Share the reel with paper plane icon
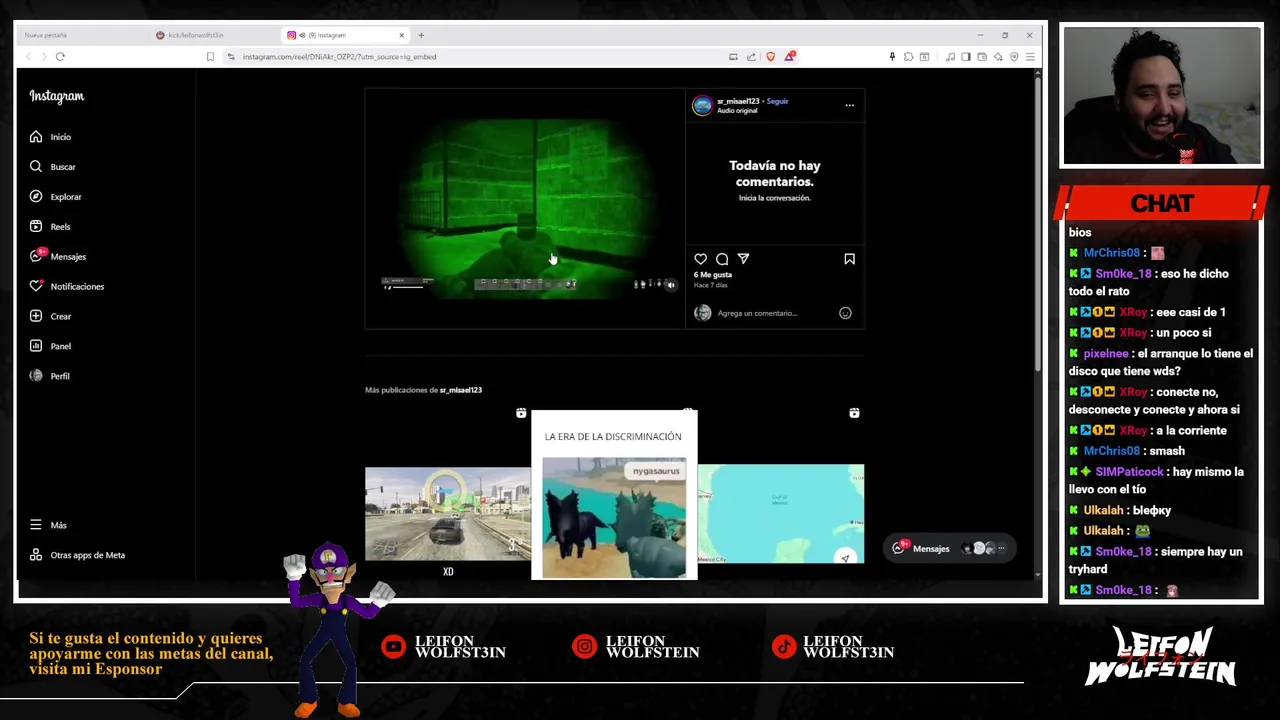The height and width of the screenshot is (720, 1280). pyautogui.click(x=743, y=259)
